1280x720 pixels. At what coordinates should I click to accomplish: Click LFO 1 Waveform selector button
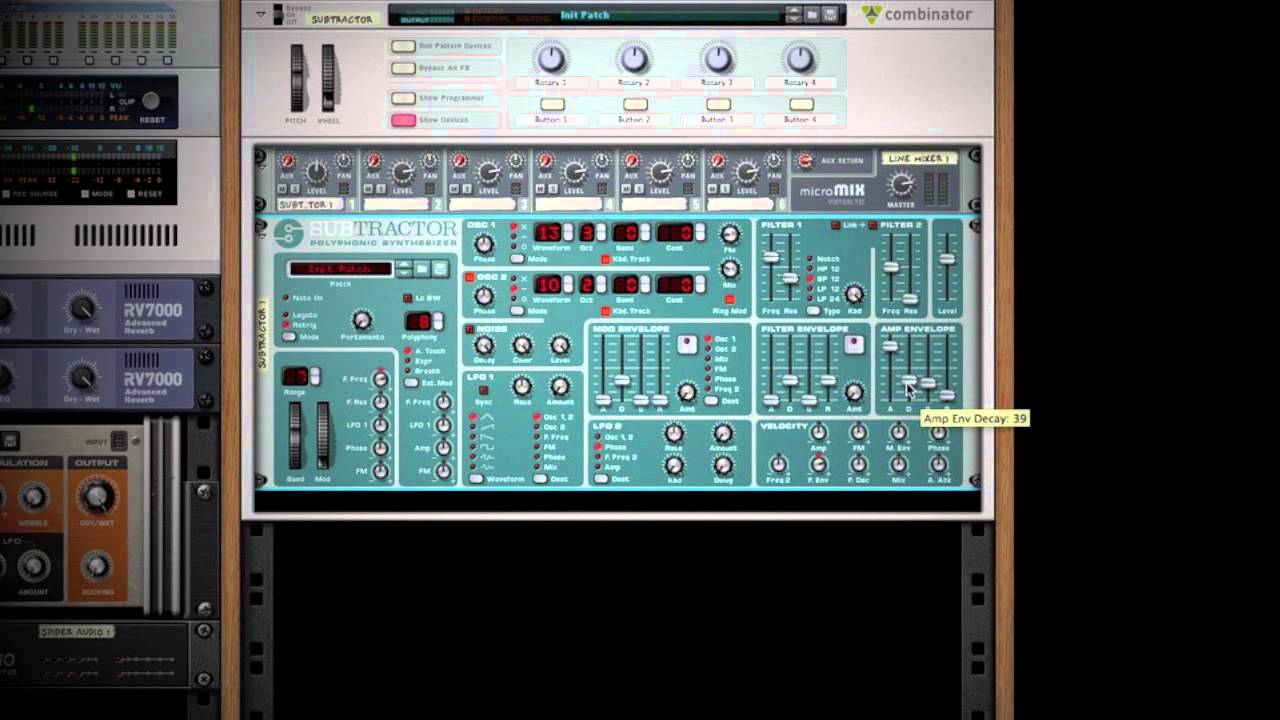pos(477,479)
